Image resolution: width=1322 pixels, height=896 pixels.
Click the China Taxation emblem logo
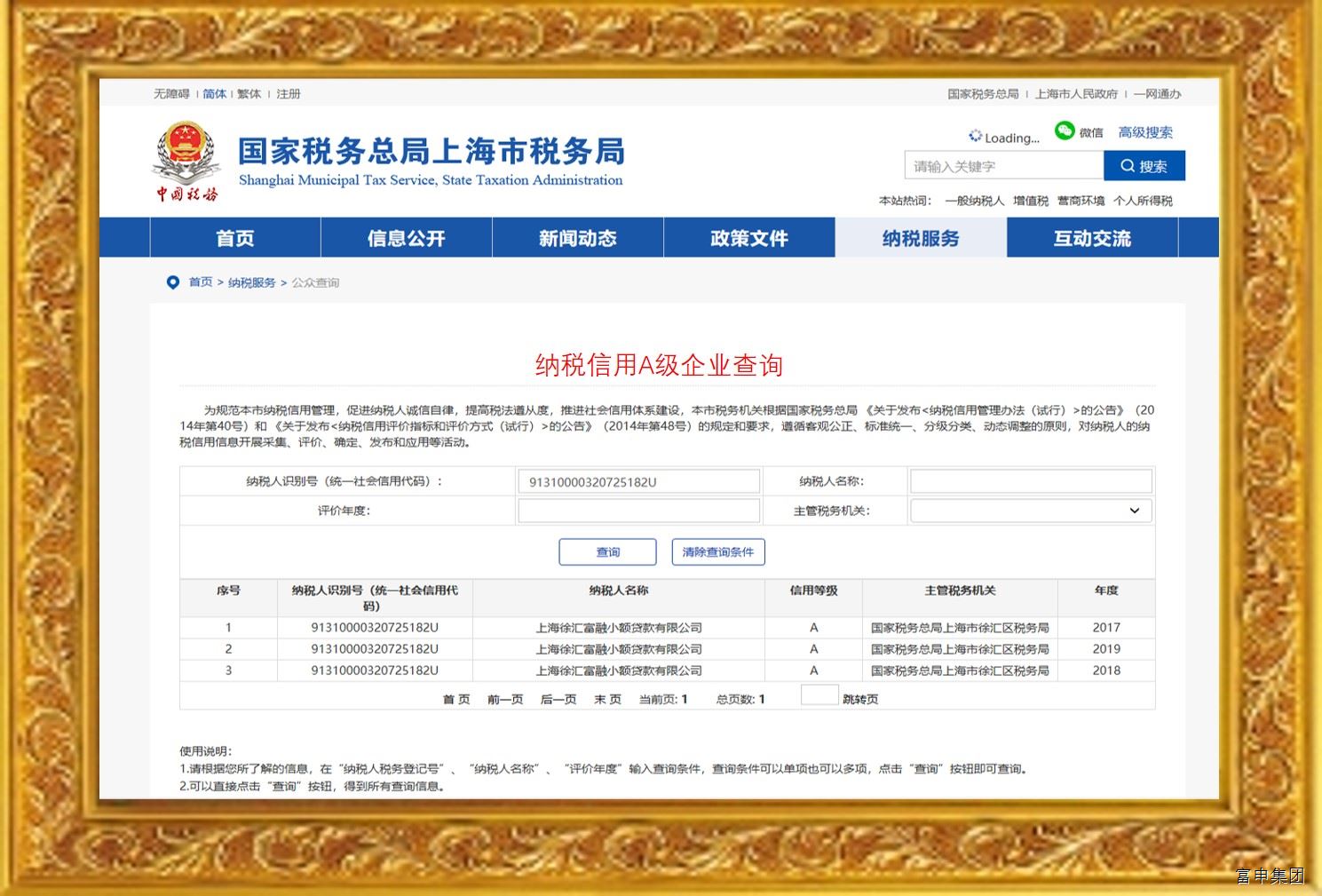click(186, 162)
